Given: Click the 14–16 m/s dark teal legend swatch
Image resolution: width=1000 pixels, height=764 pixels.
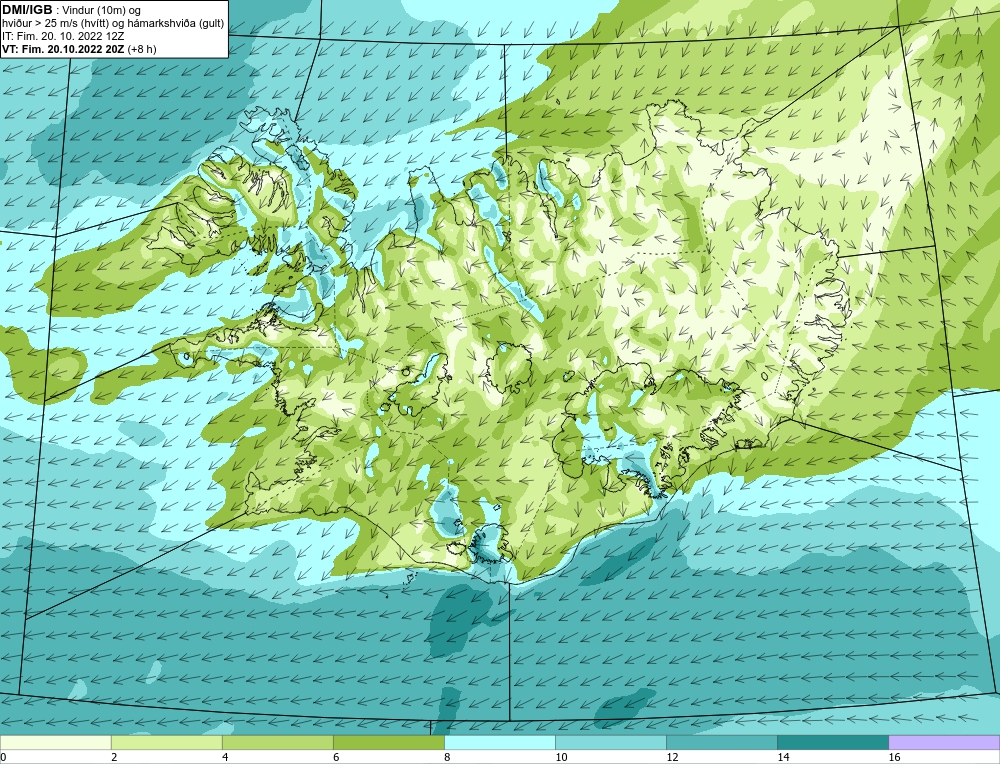Looking at the screenshot, I should point(832,742).
